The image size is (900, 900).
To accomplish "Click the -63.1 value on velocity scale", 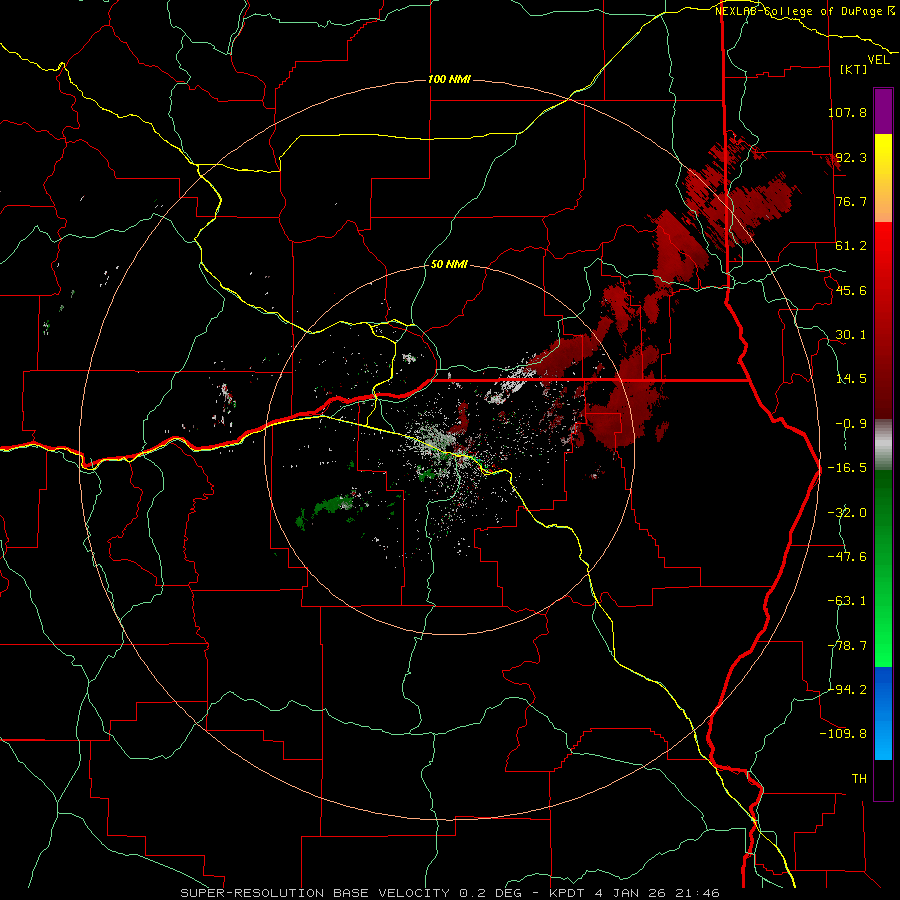I will (x=847, y=601).
